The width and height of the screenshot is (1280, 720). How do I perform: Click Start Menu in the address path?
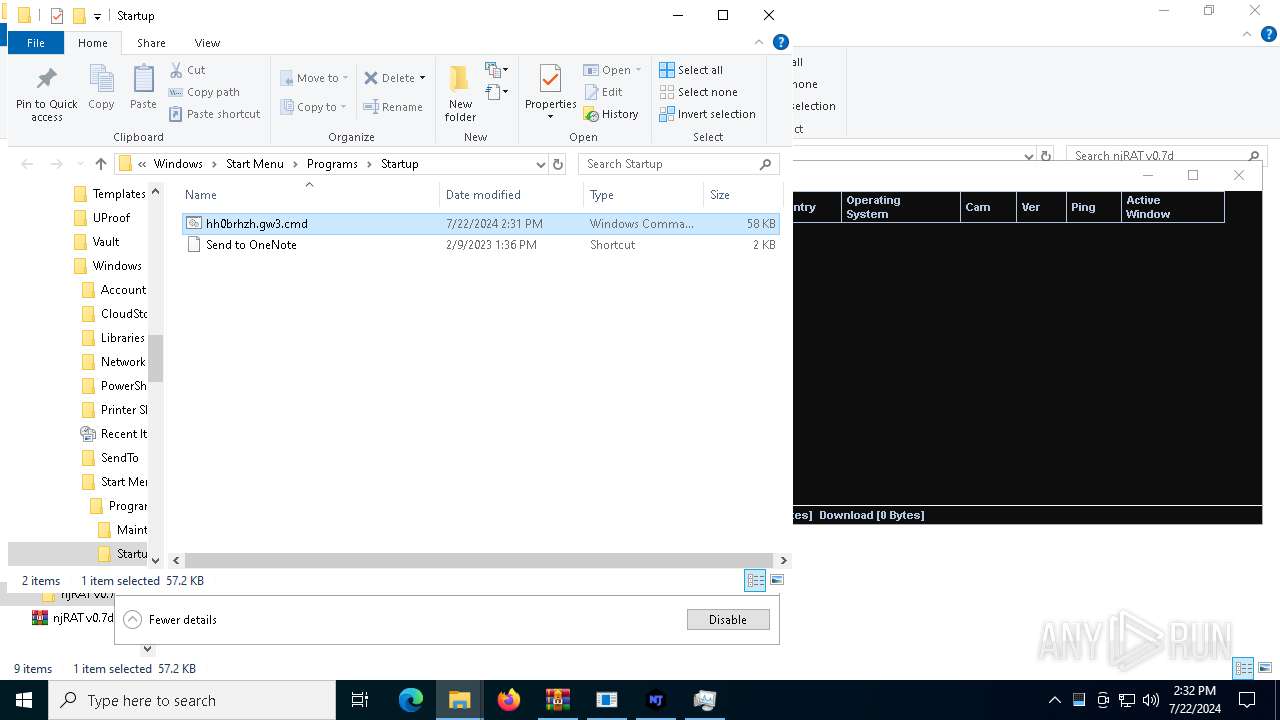[254, 164]
